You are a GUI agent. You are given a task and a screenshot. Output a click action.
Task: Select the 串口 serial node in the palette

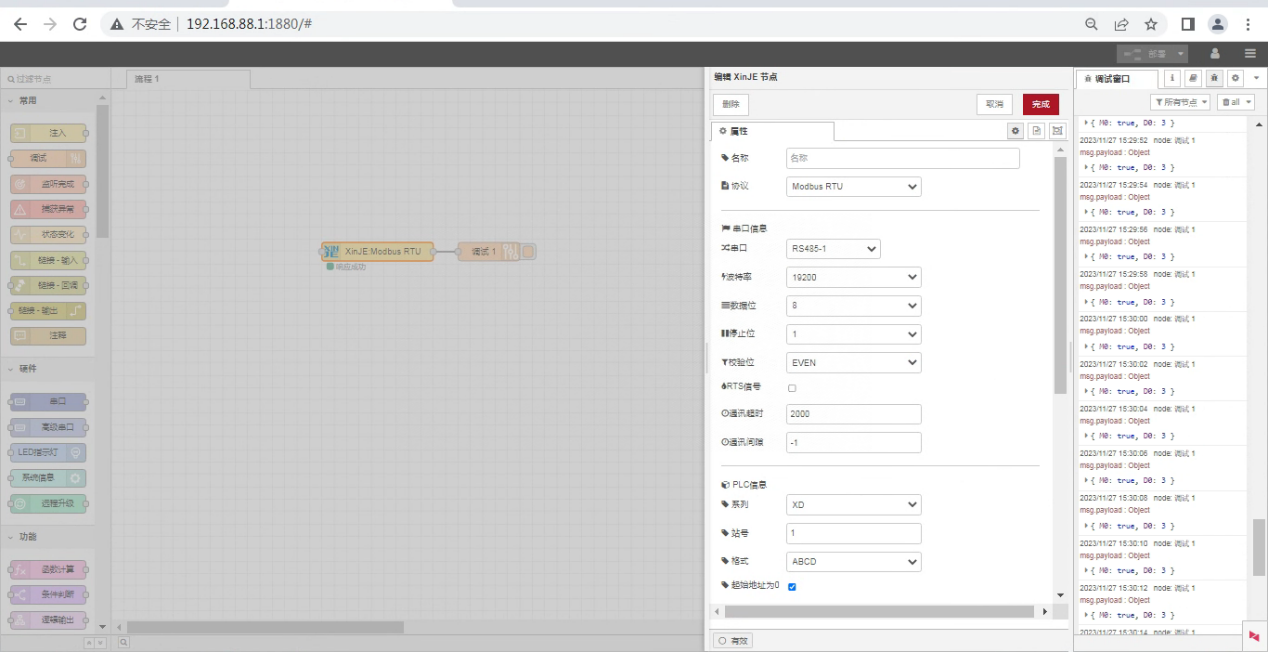tap(48, 402)
